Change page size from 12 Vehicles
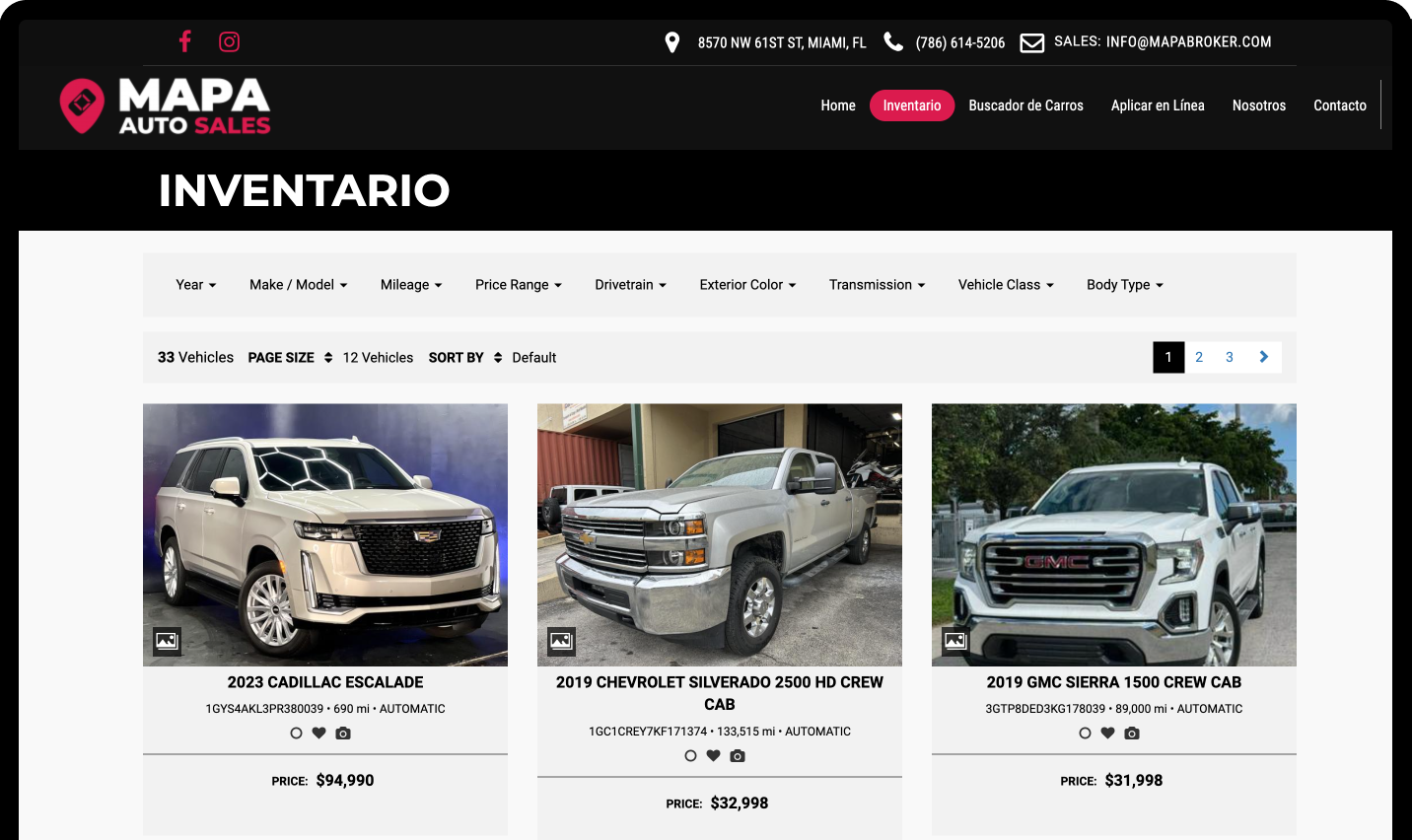 378,358
